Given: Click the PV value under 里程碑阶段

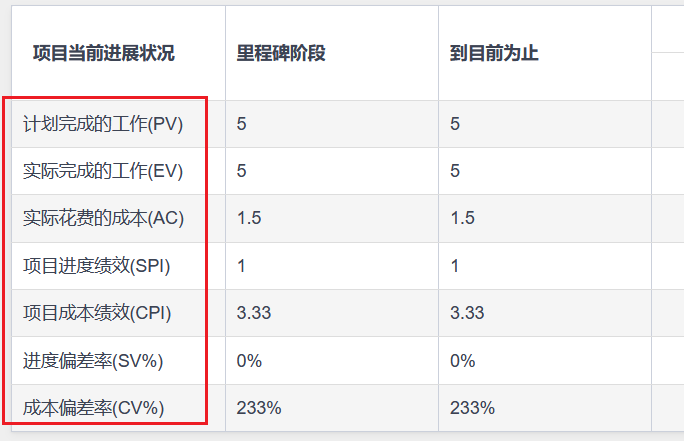Looking at the screenshot, I should [x=242, y=124].
